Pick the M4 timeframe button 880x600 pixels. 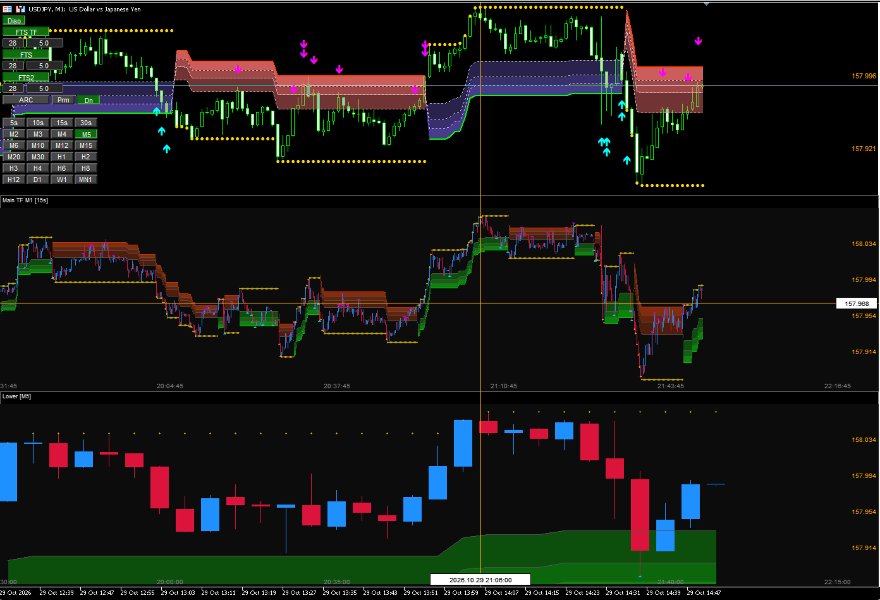[62, 134]
